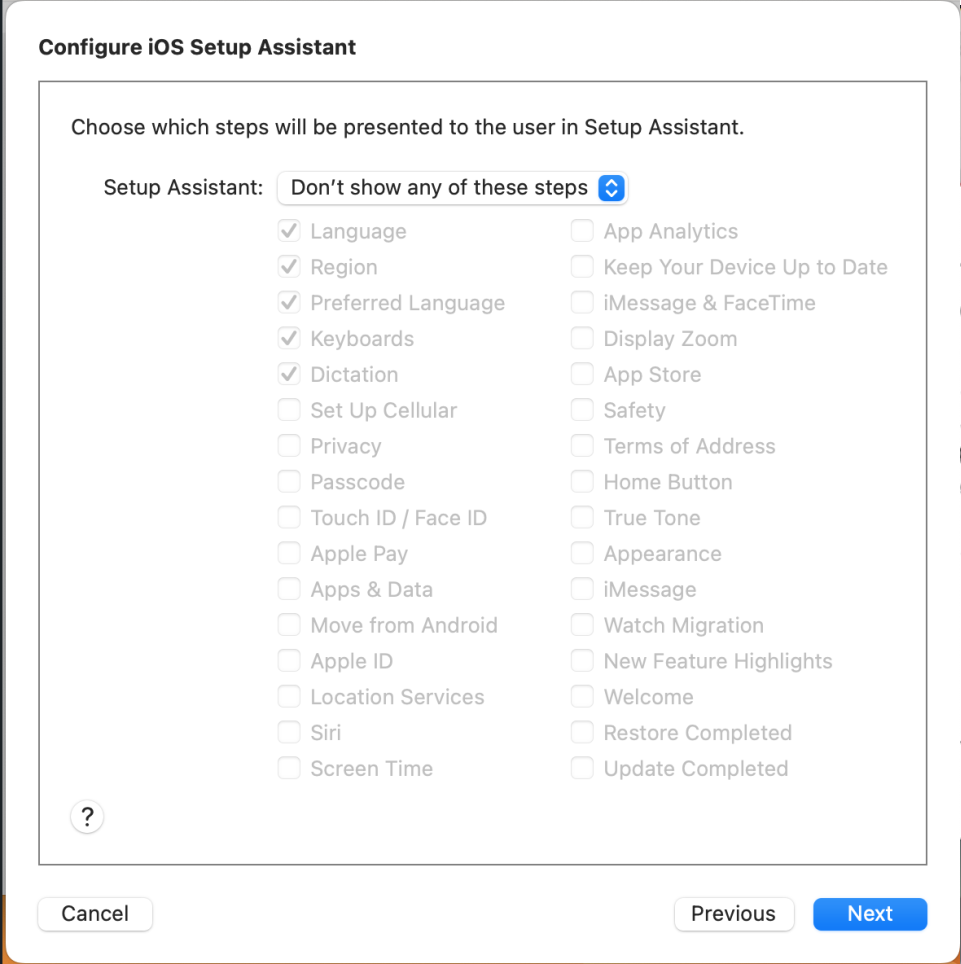The height and width of the screenshot is (964, 961).
Task: Cancel the Setup Assistant configuration
Action: 95,913
